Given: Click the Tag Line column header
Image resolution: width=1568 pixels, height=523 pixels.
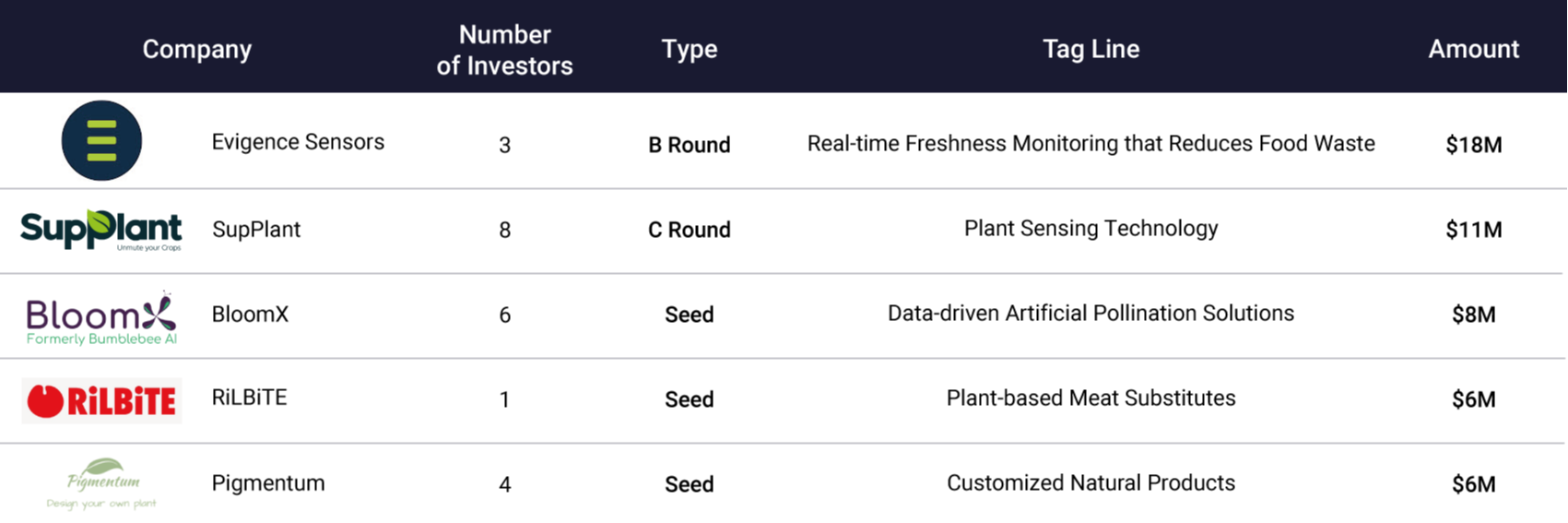Looking at the screenshot, I should click(1091, 49).
